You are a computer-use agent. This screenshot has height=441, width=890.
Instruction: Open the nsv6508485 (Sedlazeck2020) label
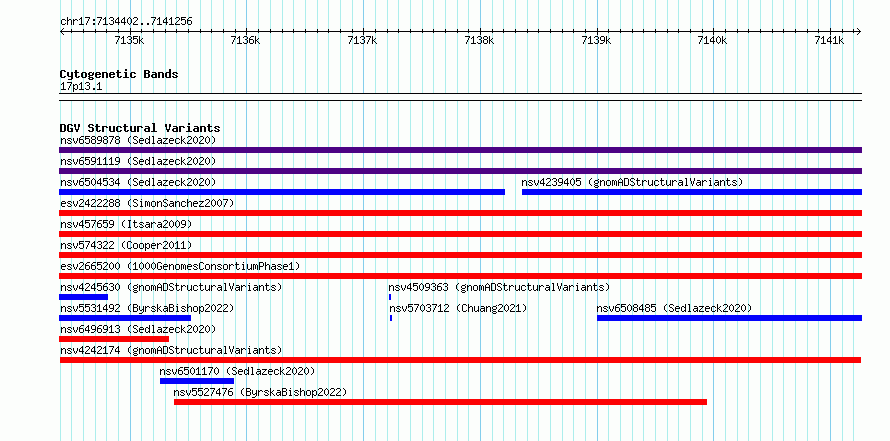(x=674, y=308)
